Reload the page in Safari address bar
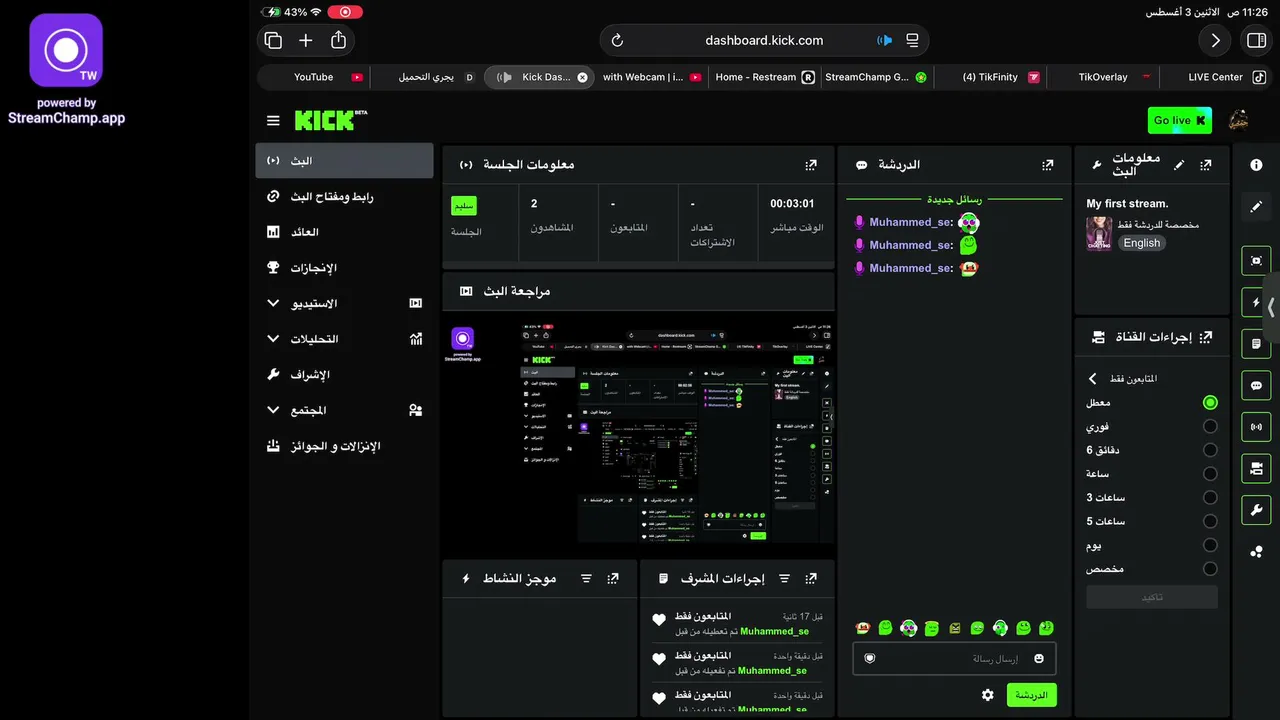Screen dimensions: 1280x720 [617, 41]
